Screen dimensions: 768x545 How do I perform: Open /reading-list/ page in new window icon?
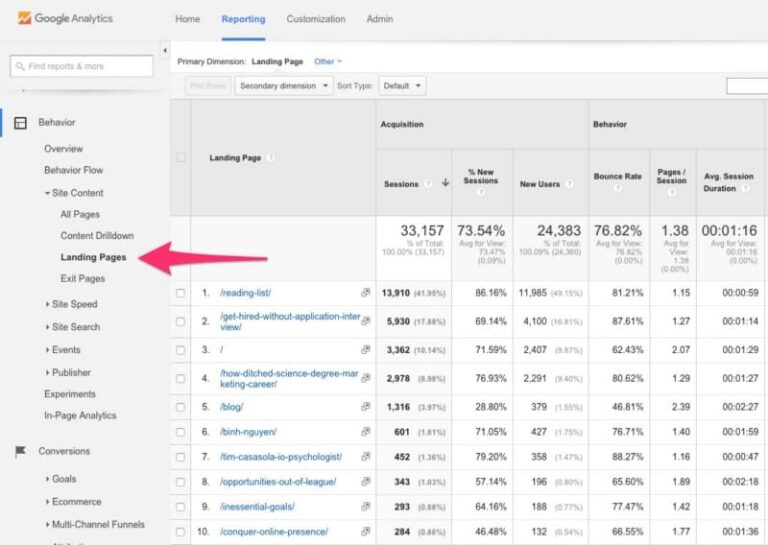pyautogui.click(x=365, y=293)
